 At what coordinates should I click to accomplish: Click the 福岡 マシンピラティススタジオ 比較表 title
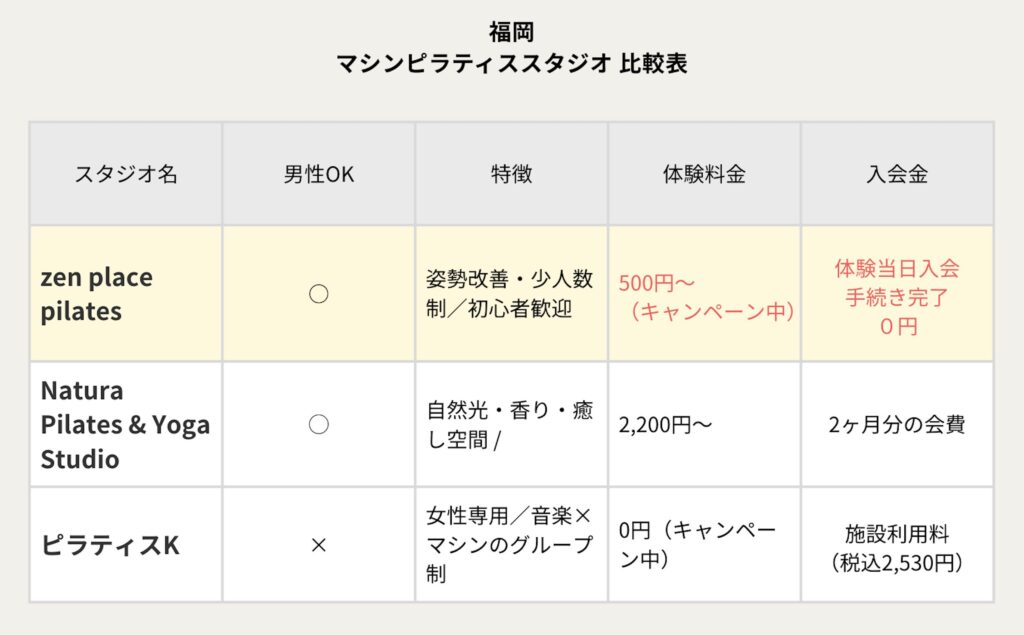click(x=512, y=48)
